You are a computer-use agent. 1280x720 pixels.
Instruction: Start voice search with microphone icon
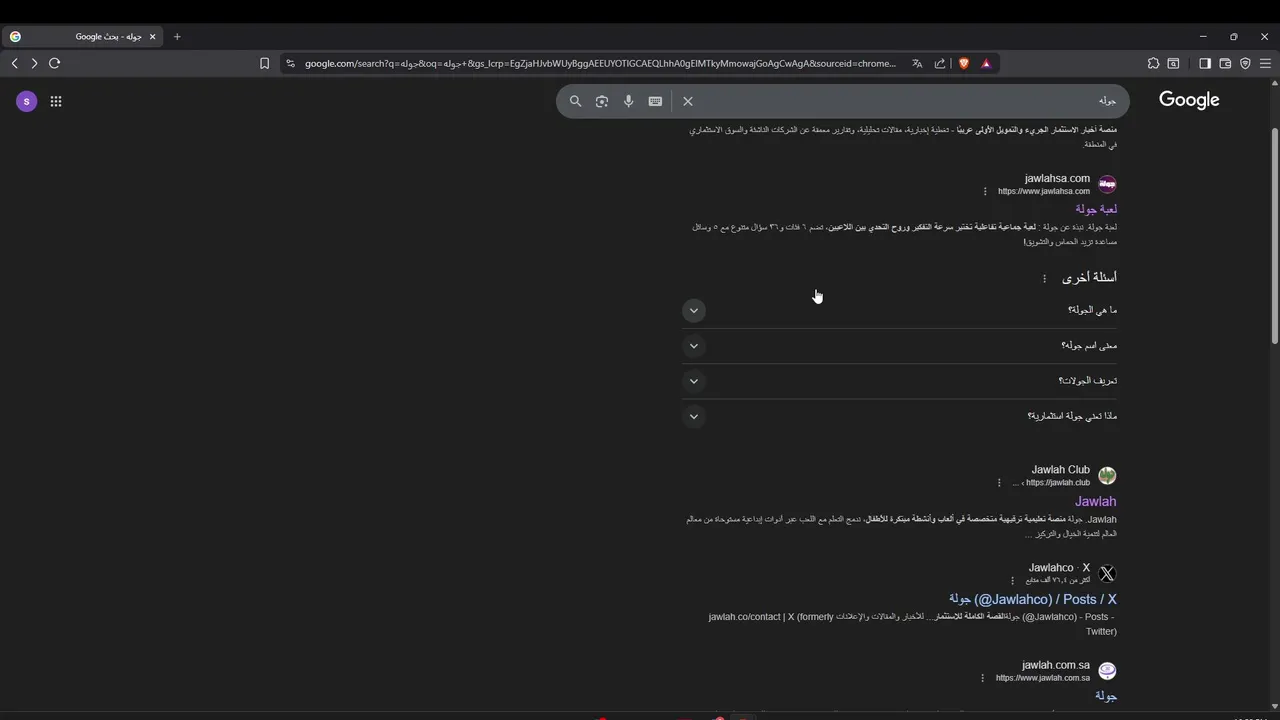(x=628, y=101)
